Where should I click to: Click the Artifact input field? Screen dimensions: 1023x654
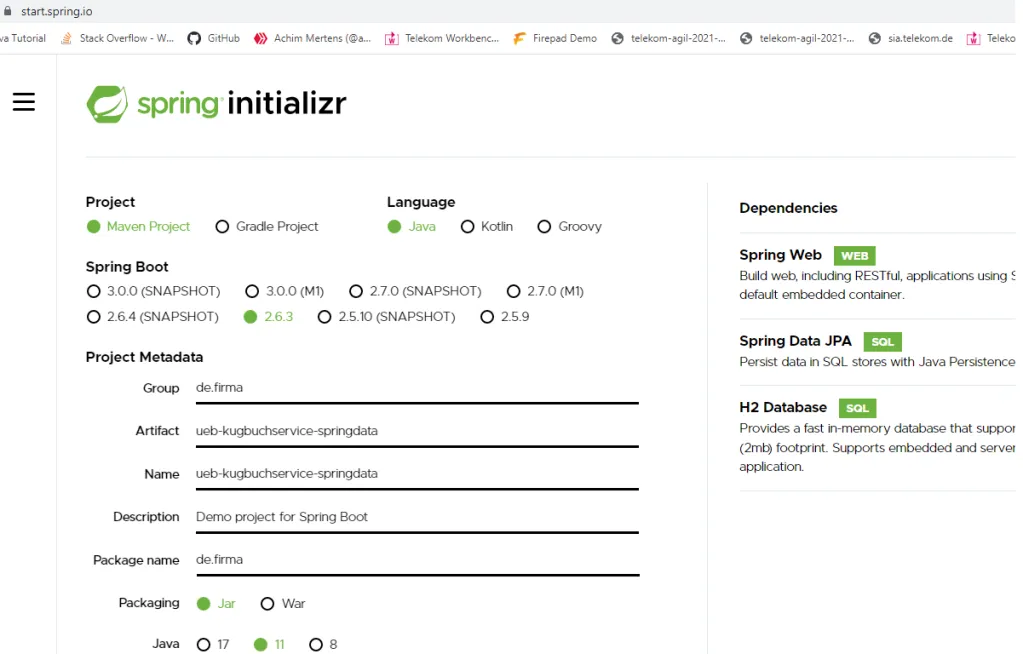[x=418, y=432]
